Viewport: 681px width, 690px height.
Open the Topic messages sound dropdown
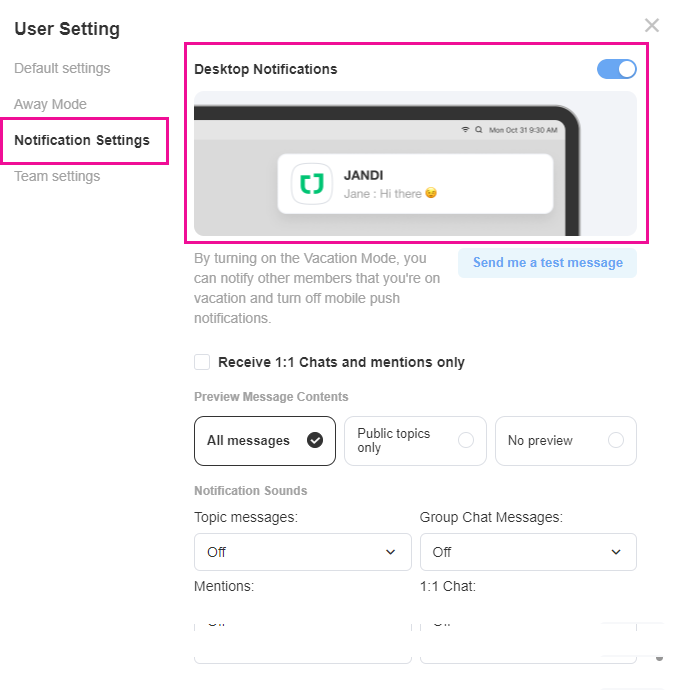[x=302, y=552]
